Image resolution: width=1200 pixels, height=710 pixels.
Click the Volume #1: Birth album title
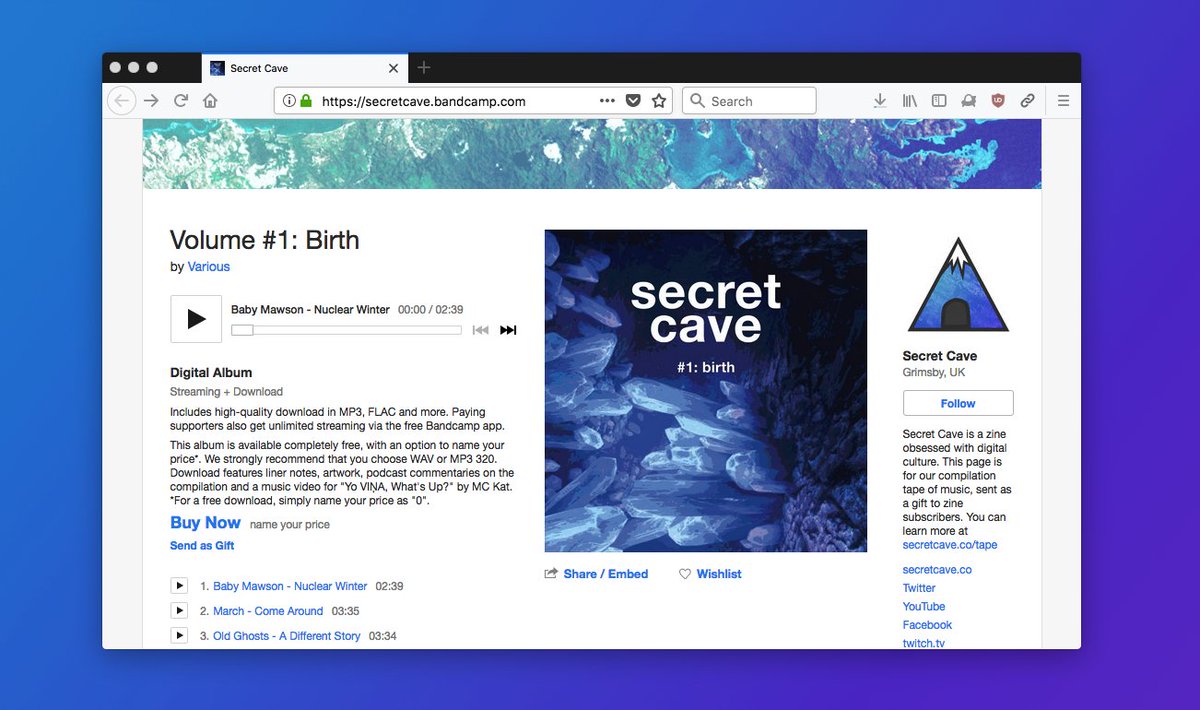tap(265, 240)
